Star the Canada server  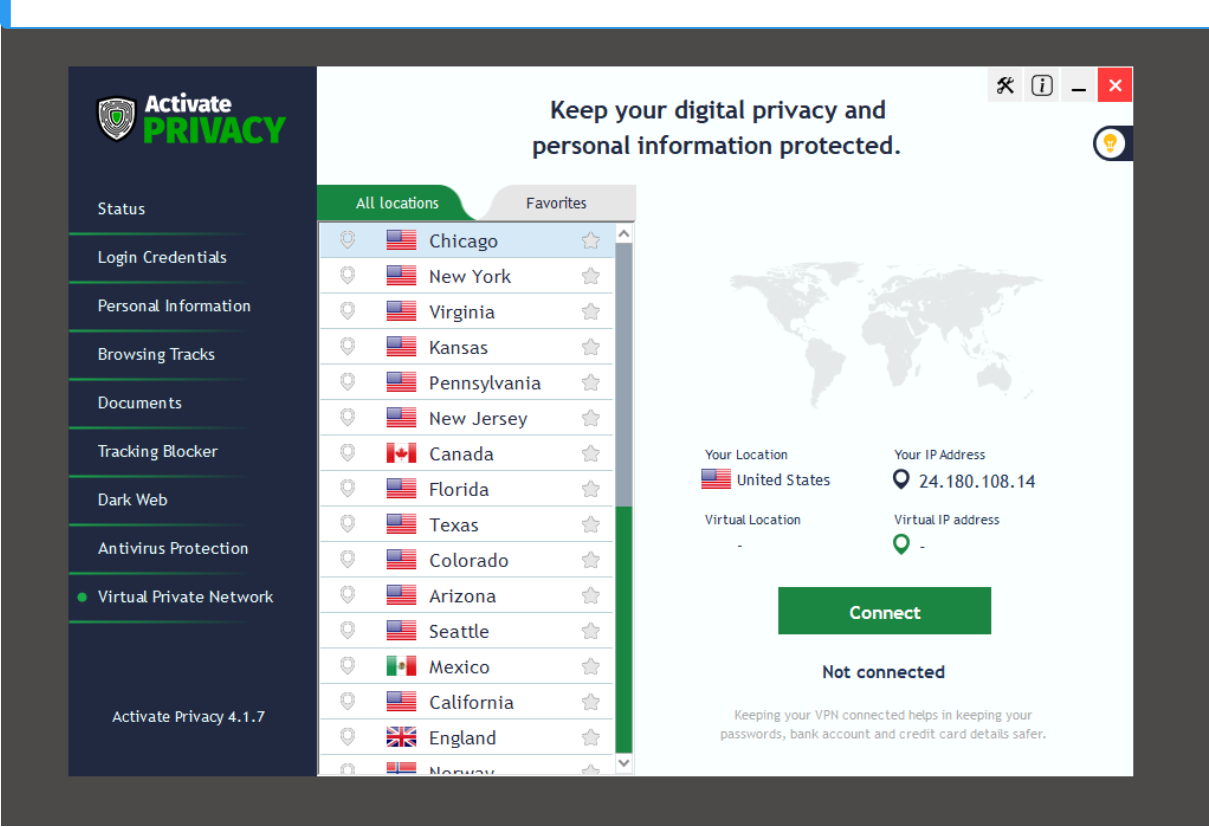tap(591, 454)
